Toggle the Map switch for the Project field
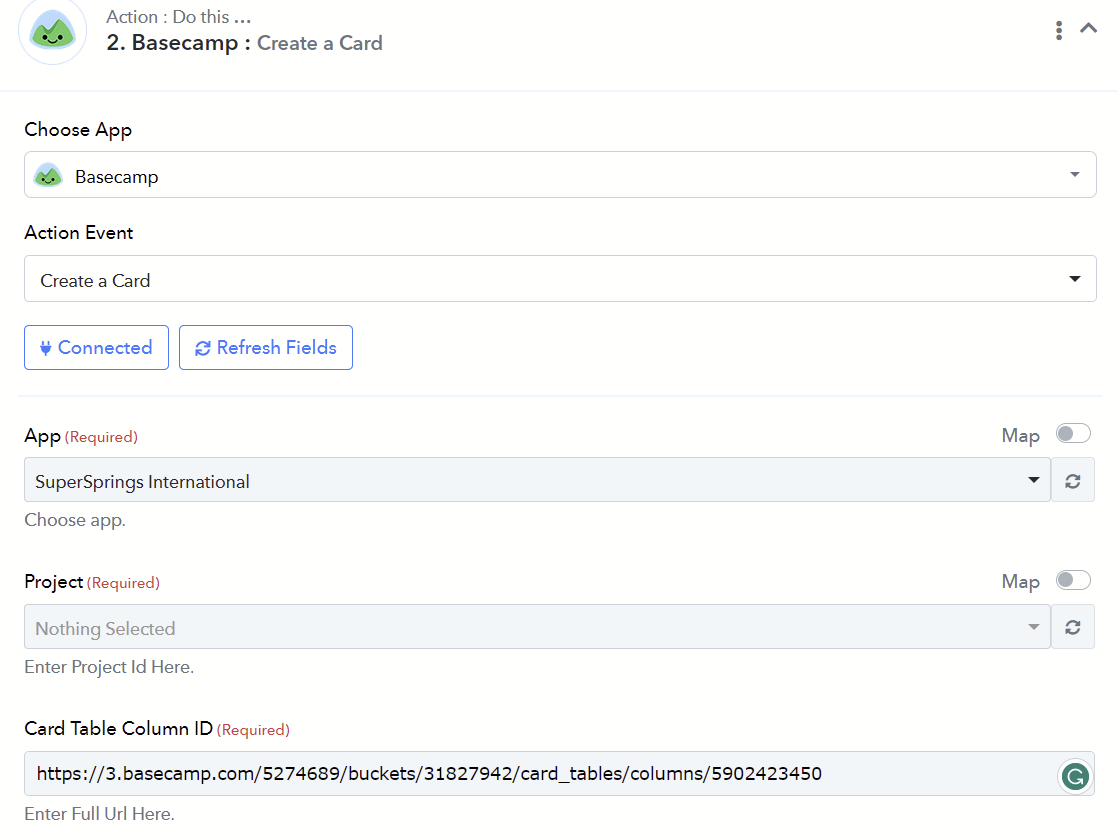This screenshot has height=840, width=1118. [x=1073, y=580]
